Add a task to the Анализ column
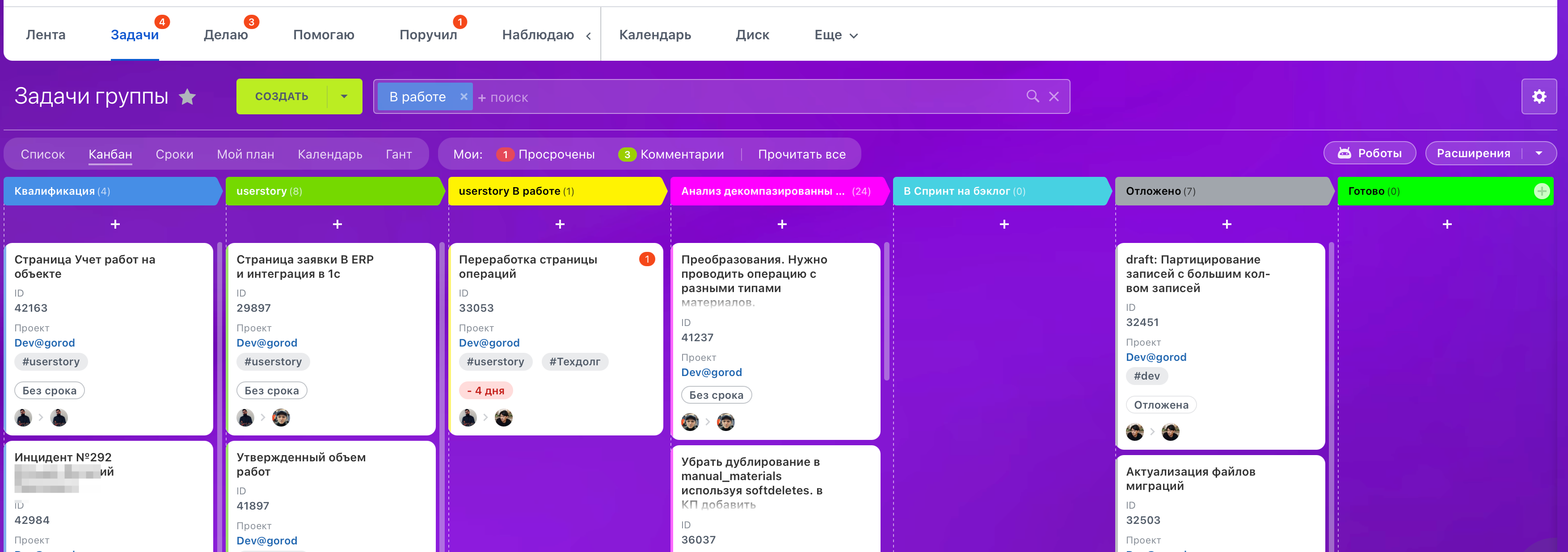This screenshot has width=1568, height=552. click(782, 224)
